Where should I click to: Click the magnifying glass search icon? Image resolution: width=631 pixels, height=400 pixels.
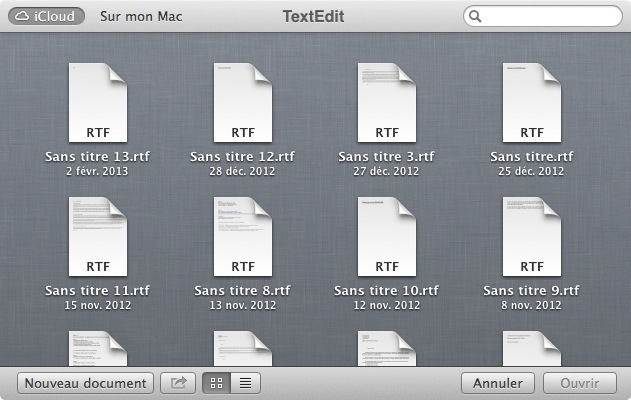tap(475, 16)
